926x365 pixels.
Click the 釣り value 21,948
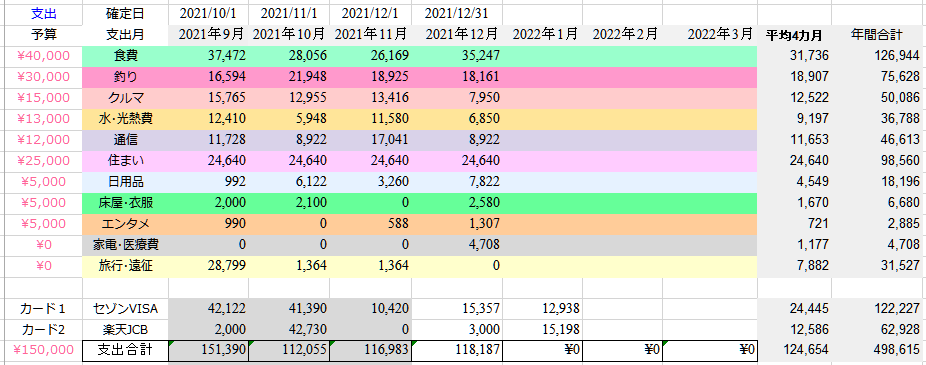[289, 77]
